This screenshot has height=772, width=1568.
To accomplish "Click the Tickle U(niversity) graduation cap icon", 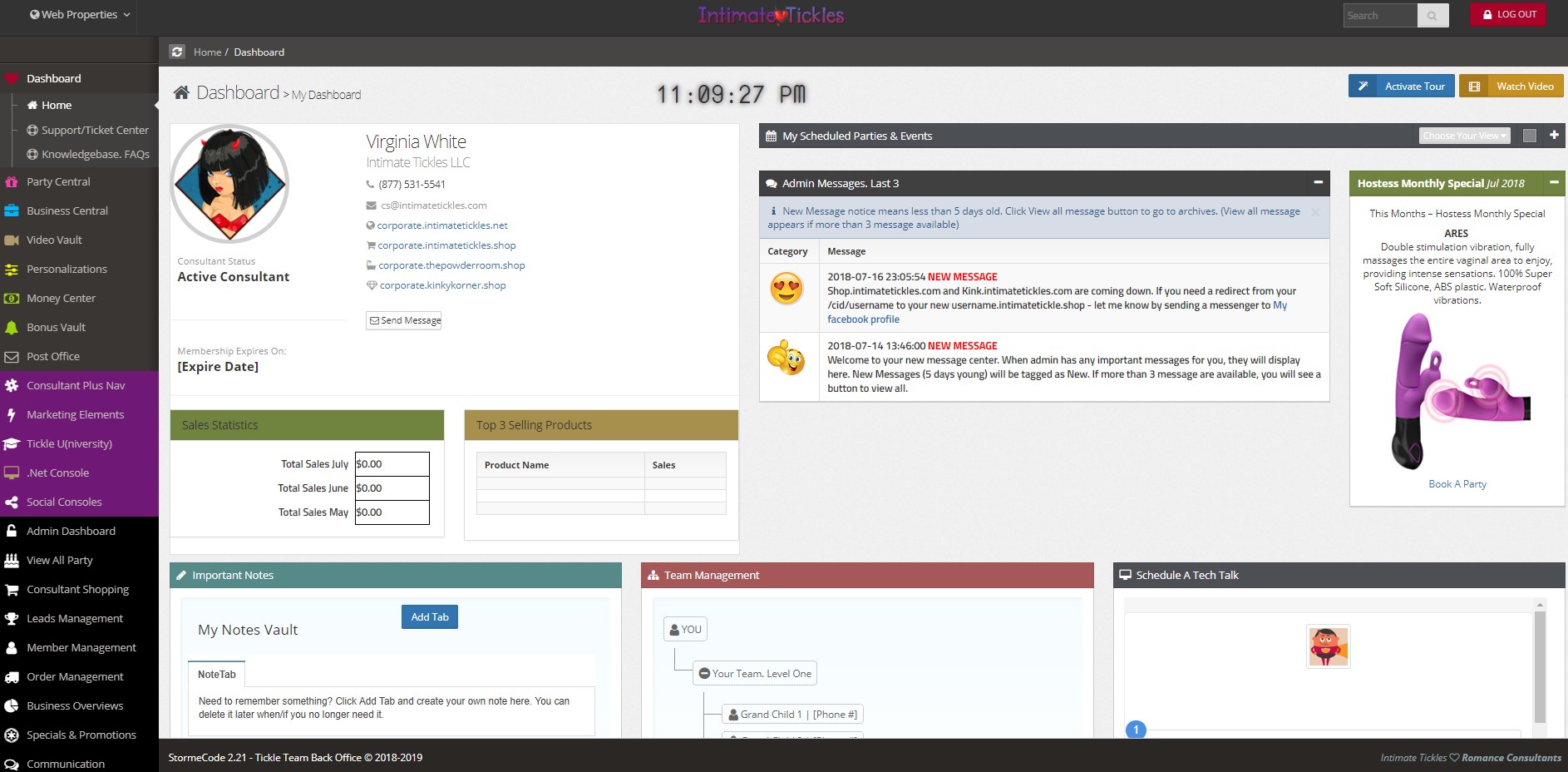I will [12, 443].
